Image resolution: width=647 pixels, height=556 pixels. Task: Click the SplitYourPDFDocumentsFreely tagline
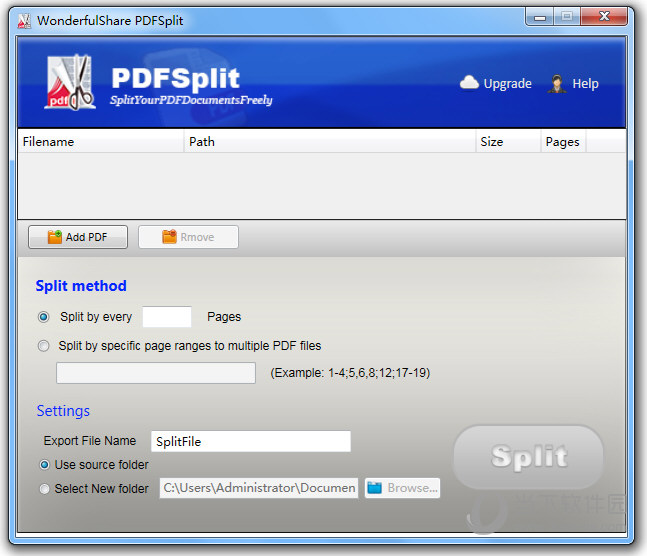tap(191, 100)
